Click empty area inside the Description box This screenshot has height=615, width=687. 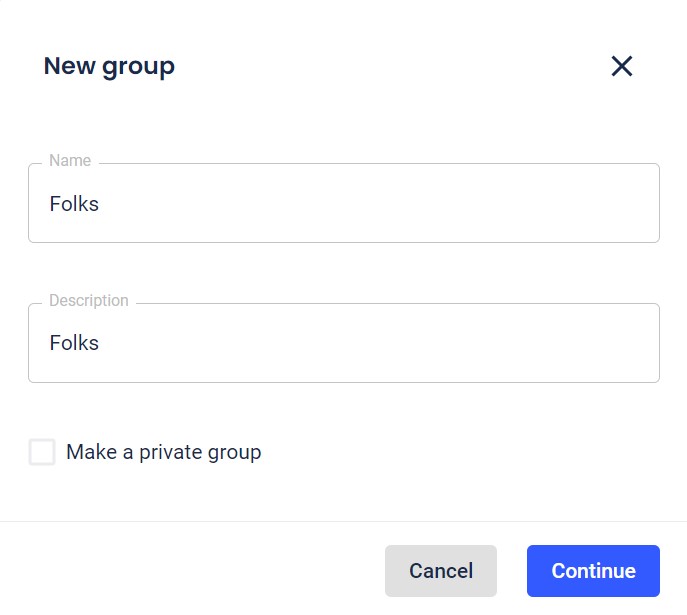tap(377, 343)
